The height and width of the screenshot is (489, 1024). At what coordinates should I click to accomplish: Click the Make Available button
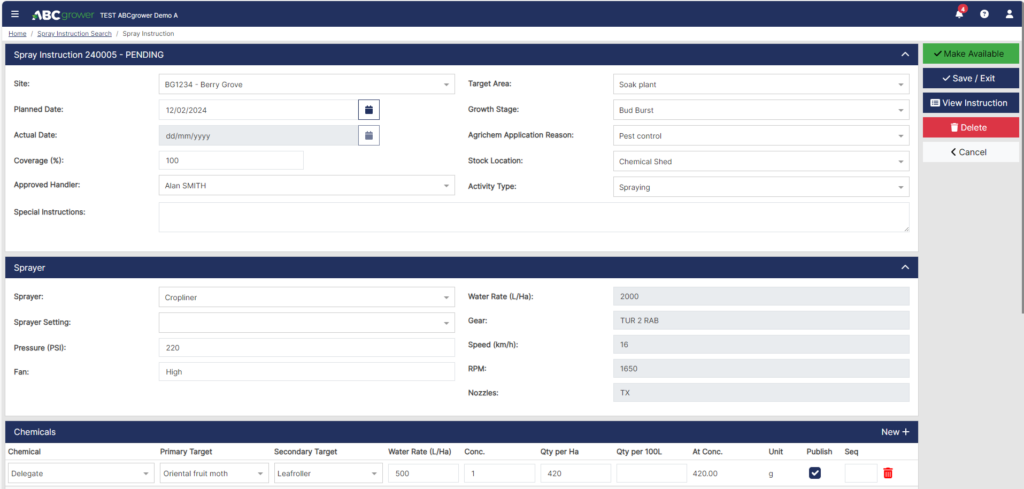pos(970,54)
